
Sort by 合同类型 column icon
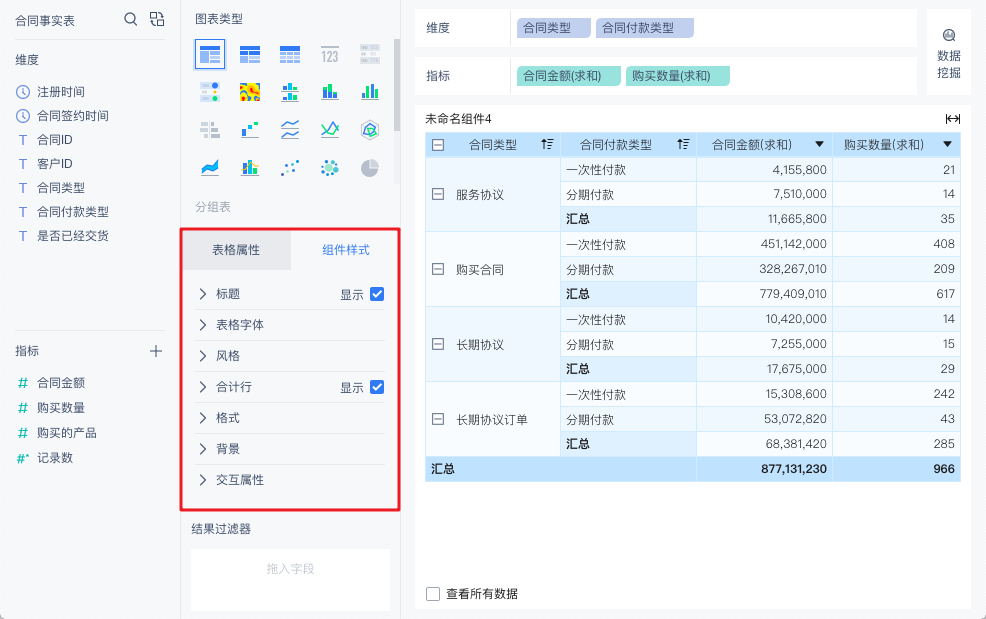(547, 144)
